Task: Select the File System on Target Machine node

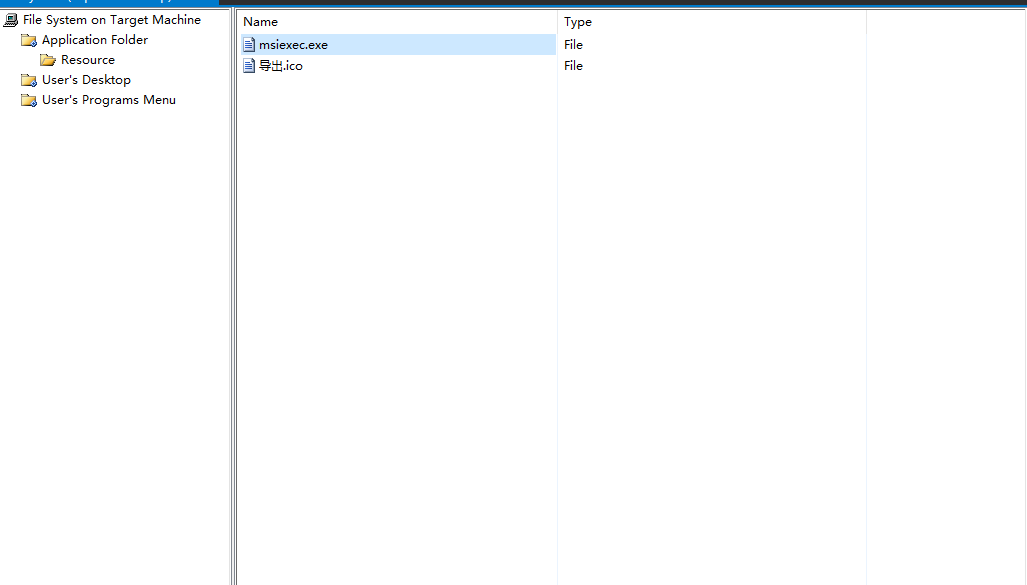Action: [111, 20]
